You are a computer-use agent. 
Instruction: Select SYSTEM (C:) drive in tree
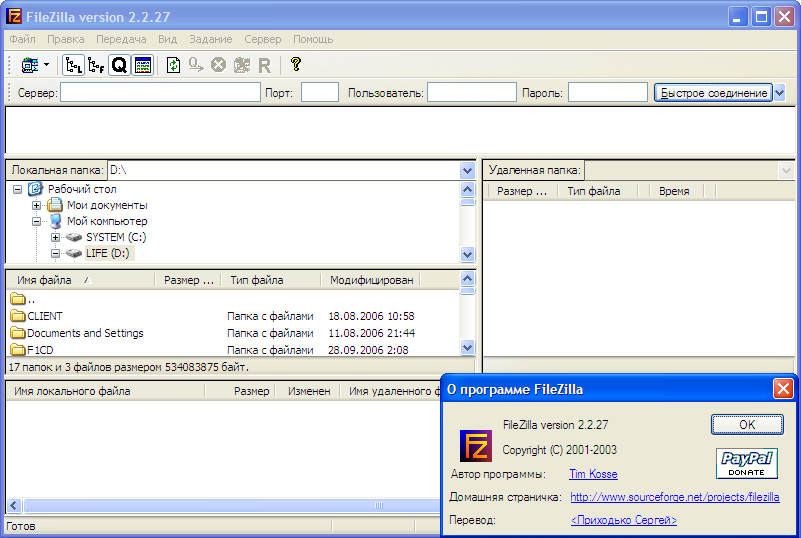pos(116,237)
